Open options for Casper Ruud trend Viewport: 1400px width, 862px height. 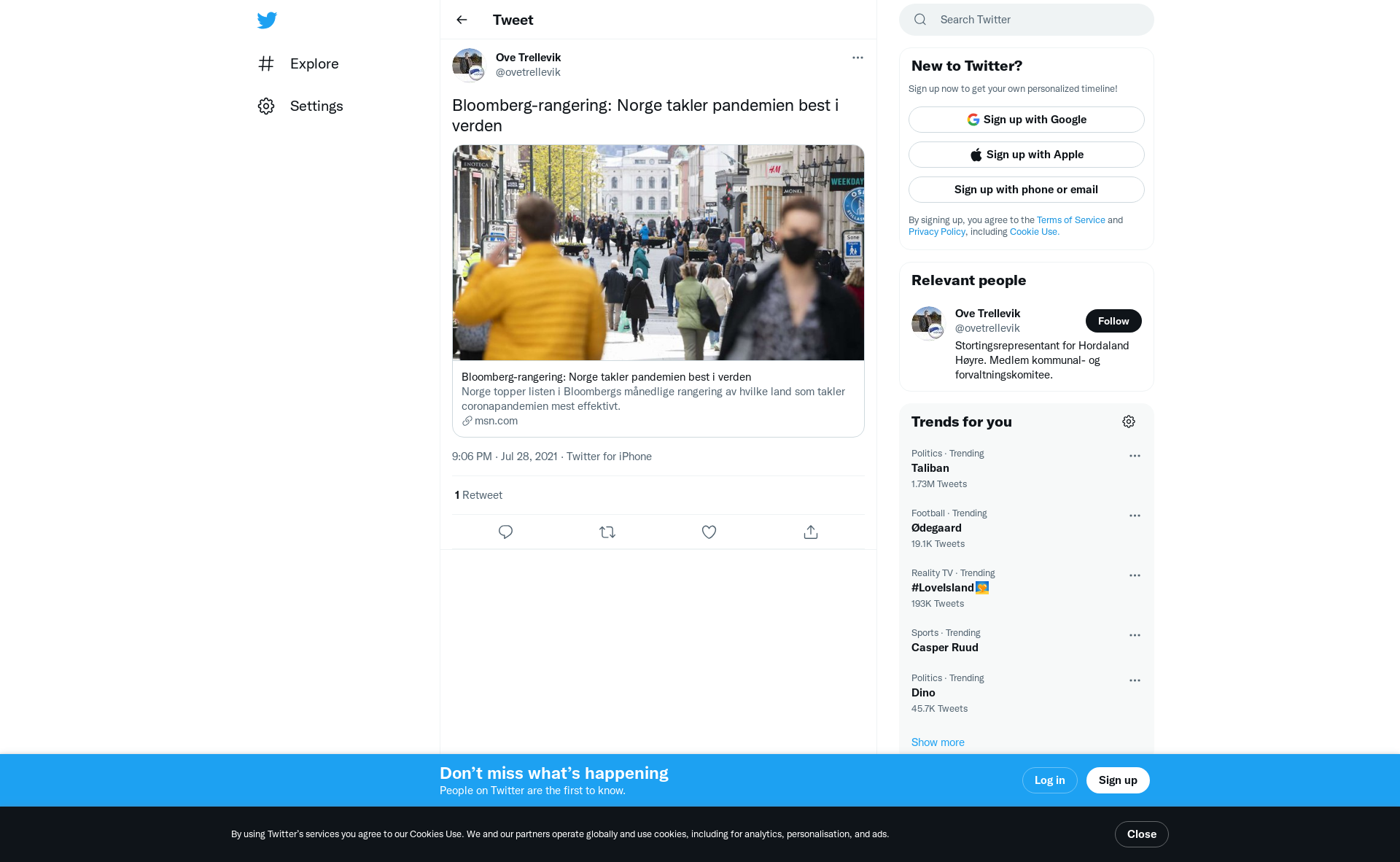[1135, 635]
